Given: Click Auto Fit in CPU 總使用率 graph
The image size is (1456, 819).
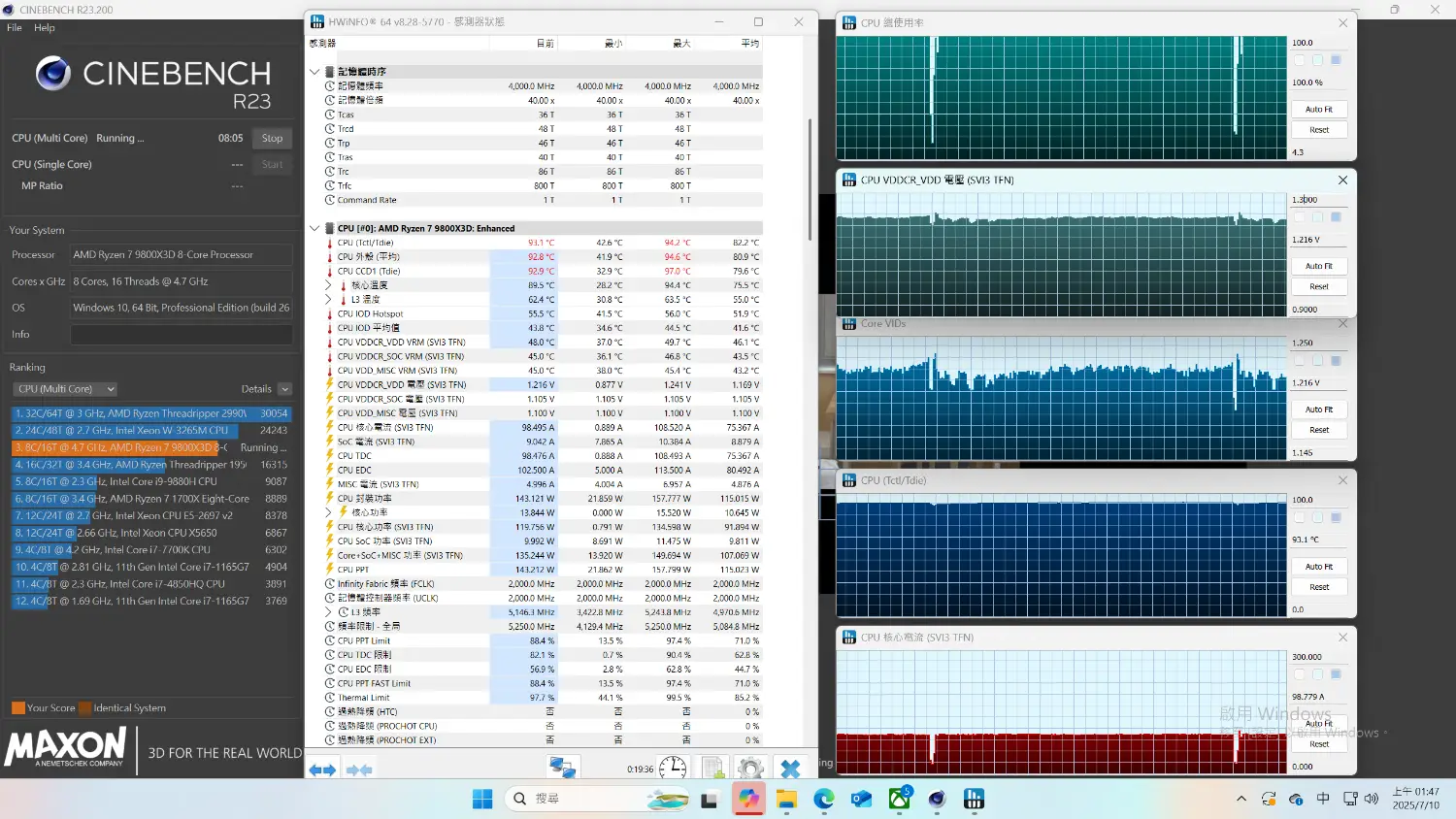Looking at the screenshot, I should tap(1319, 110).
